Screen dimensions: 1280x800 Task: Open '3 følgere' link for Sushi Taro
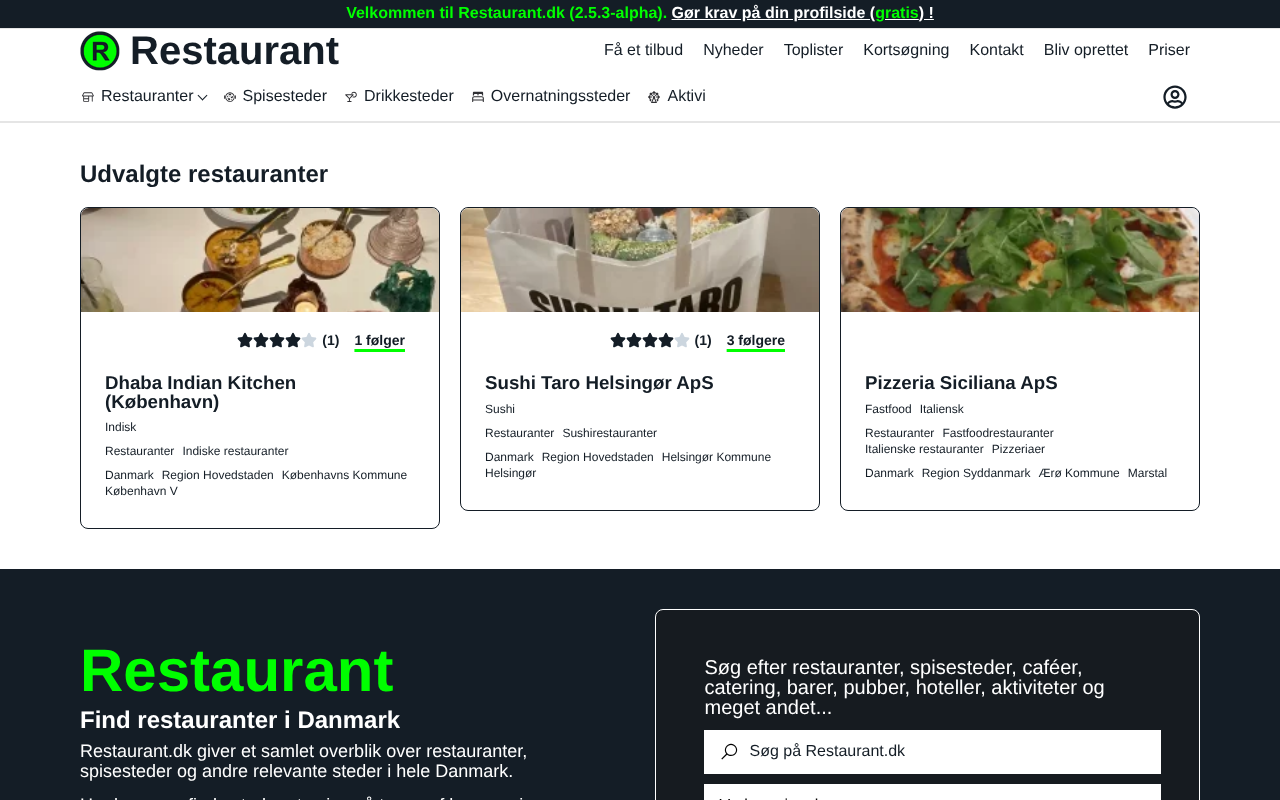click(756, 341)
